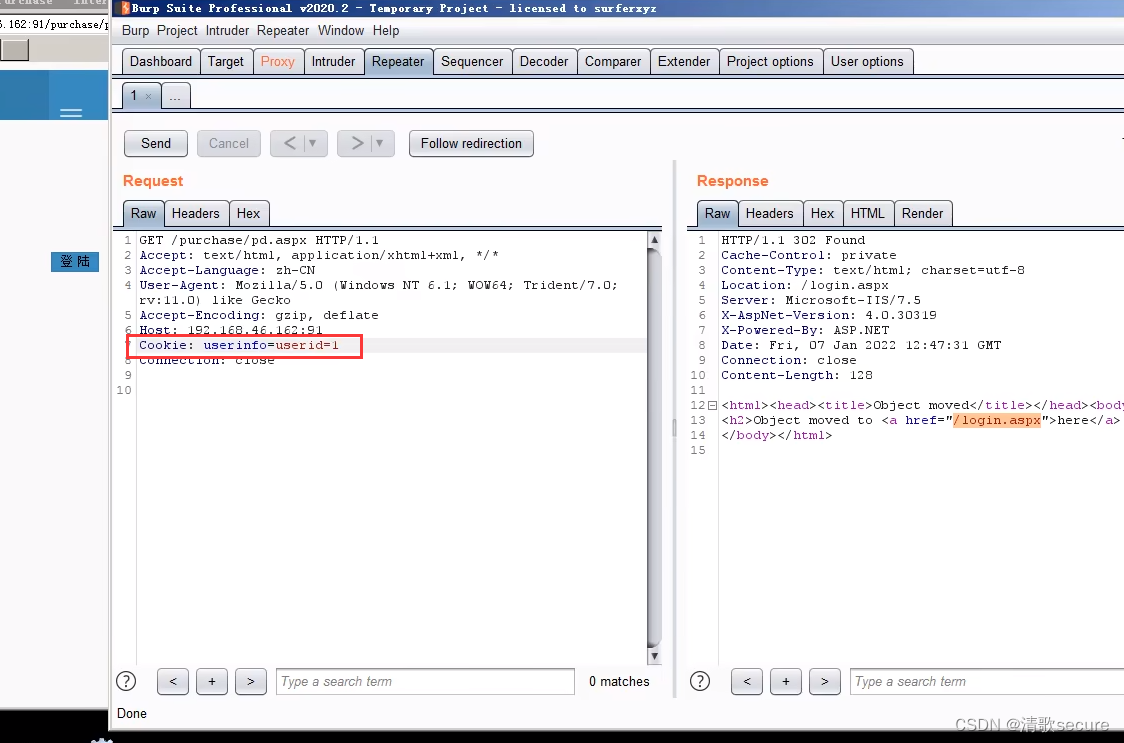Switch to the Dashboard tab
The width and height of the screenshot is (1124, 743).
161,62
